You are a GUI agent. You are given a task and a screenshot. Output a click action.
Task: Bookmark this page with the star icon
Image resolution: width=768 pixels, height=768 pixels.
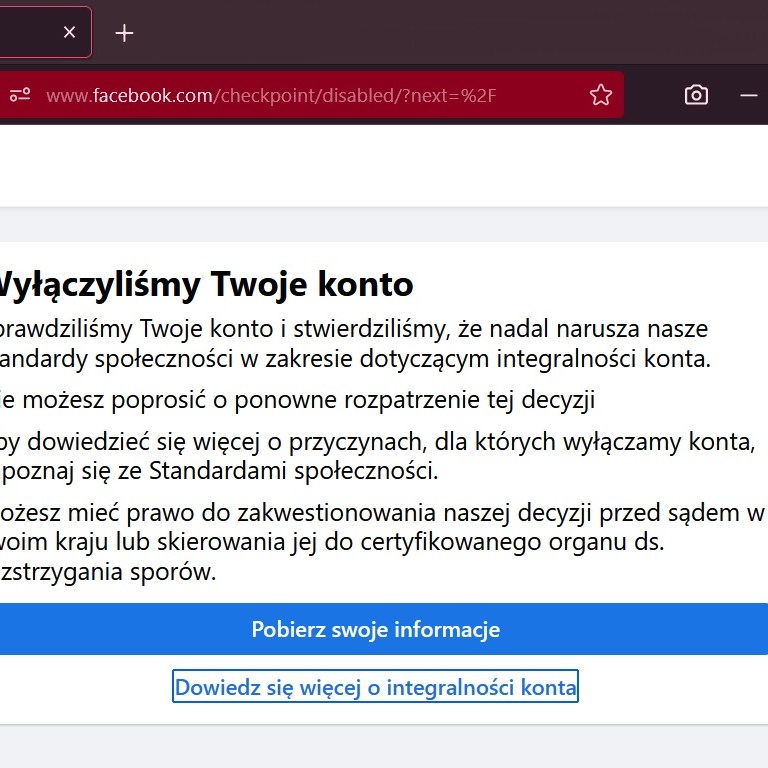pyautogui.click(x=600, y=95)
